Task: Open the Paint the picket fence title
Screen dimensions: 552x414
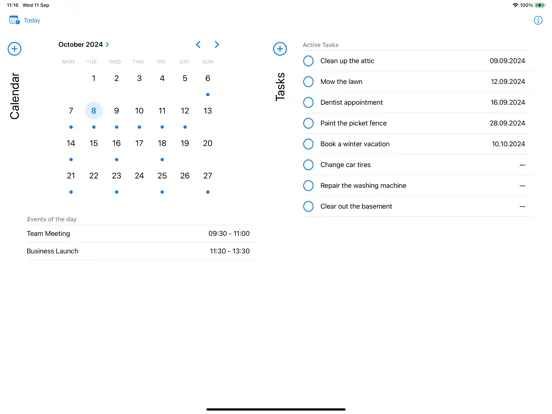Action: pyautogui.click(x=353, y=123)
